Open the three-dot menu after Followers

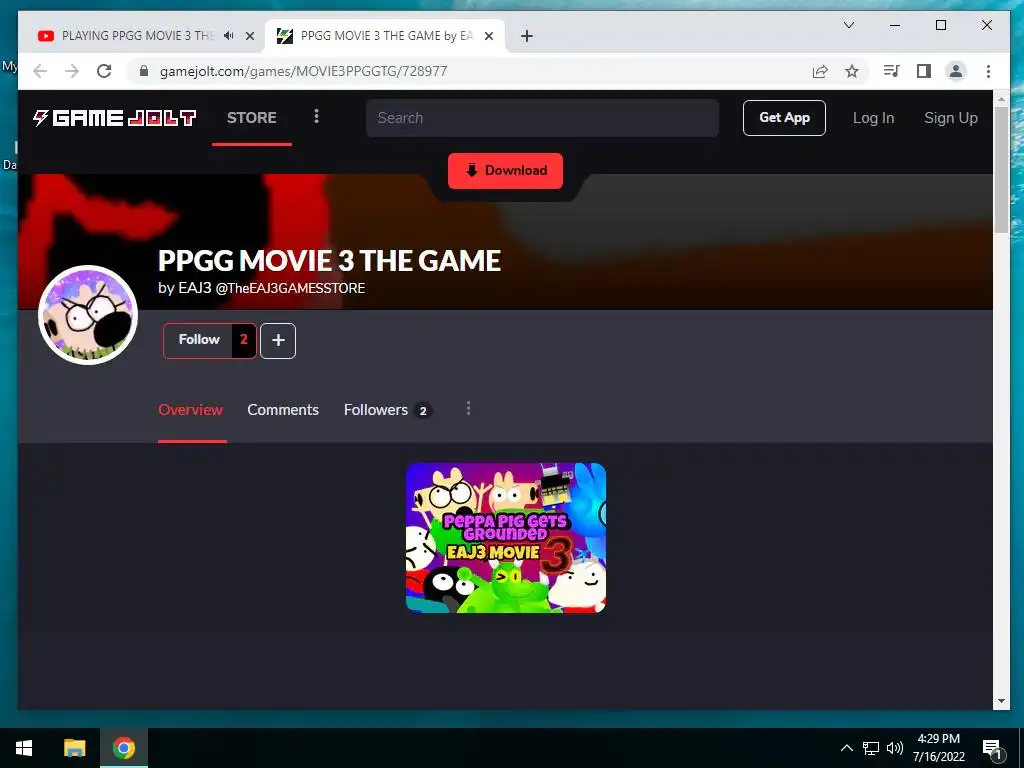point(468,409)
